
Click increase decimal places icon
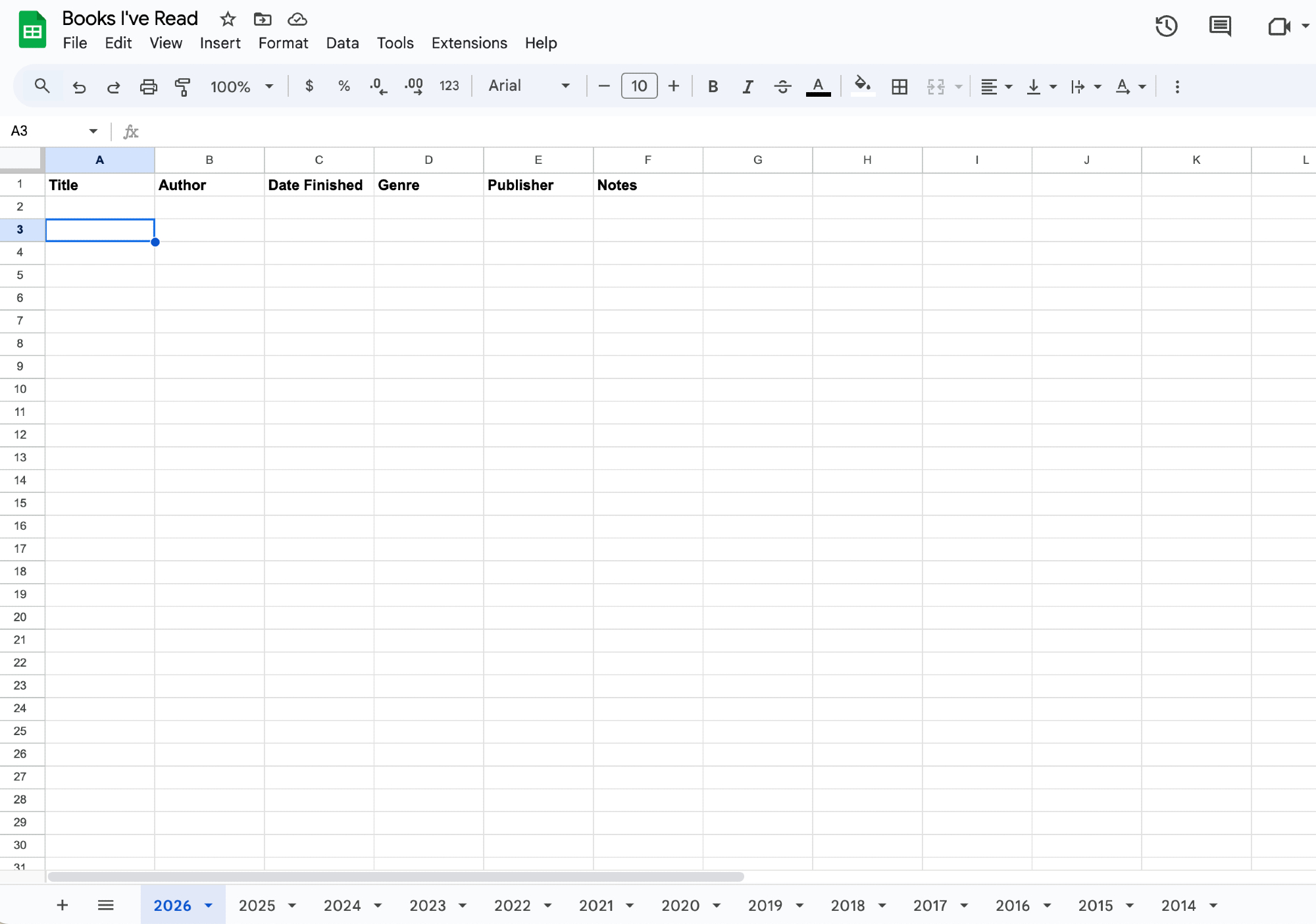[414, 86]
